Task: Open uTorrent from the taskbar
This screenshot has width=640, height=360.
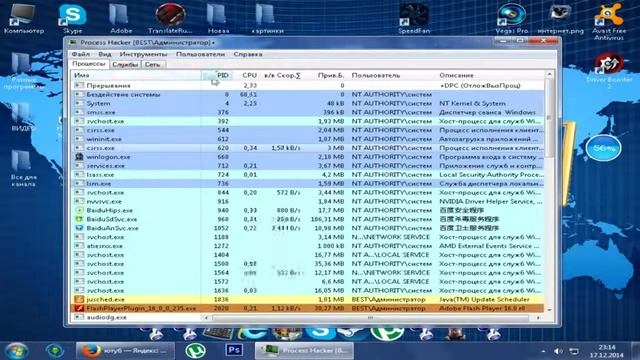Action: pyautogui.click(x=196, y=351)
